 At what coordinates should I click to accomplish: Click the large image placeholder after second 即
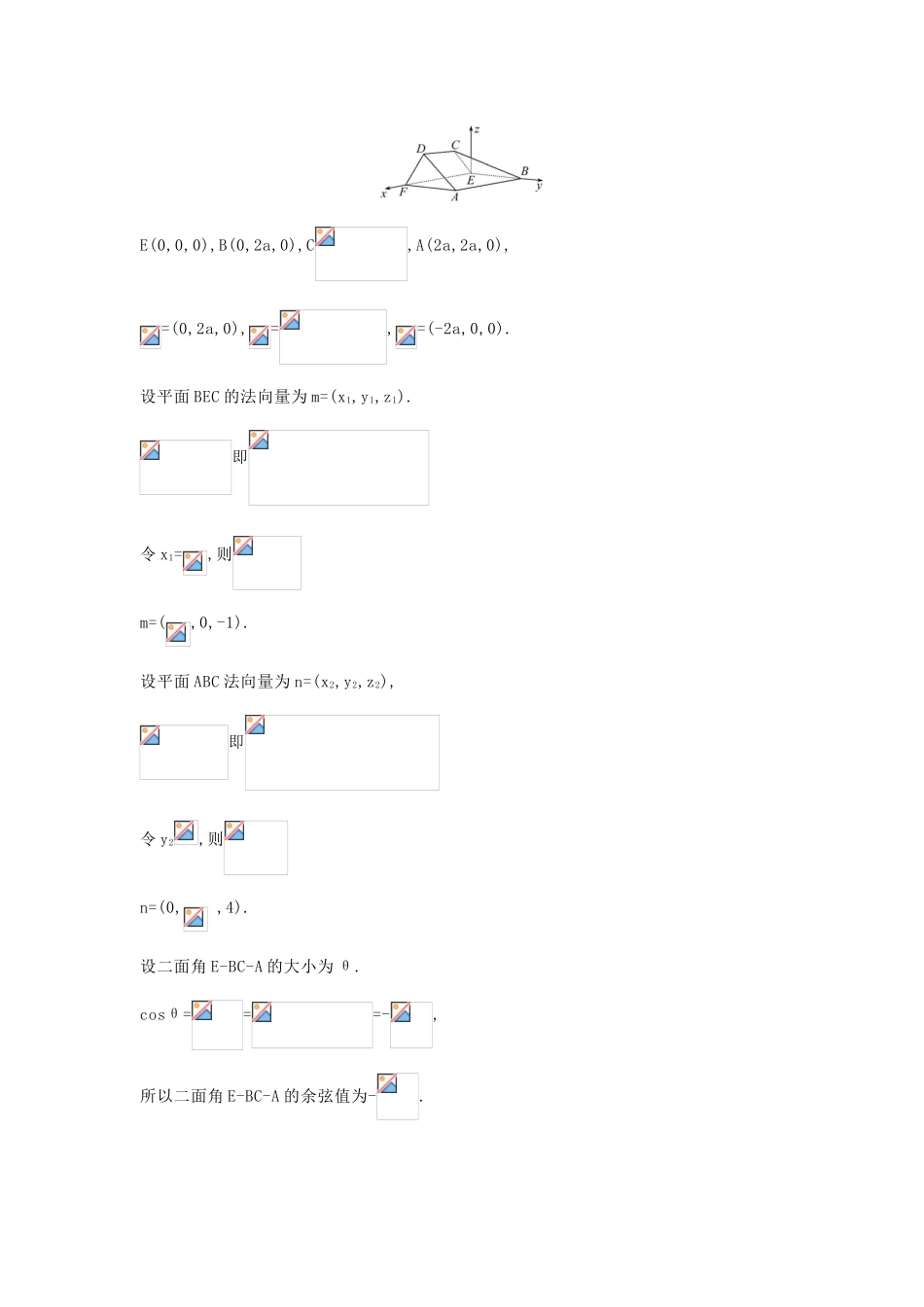pos(342,753)
